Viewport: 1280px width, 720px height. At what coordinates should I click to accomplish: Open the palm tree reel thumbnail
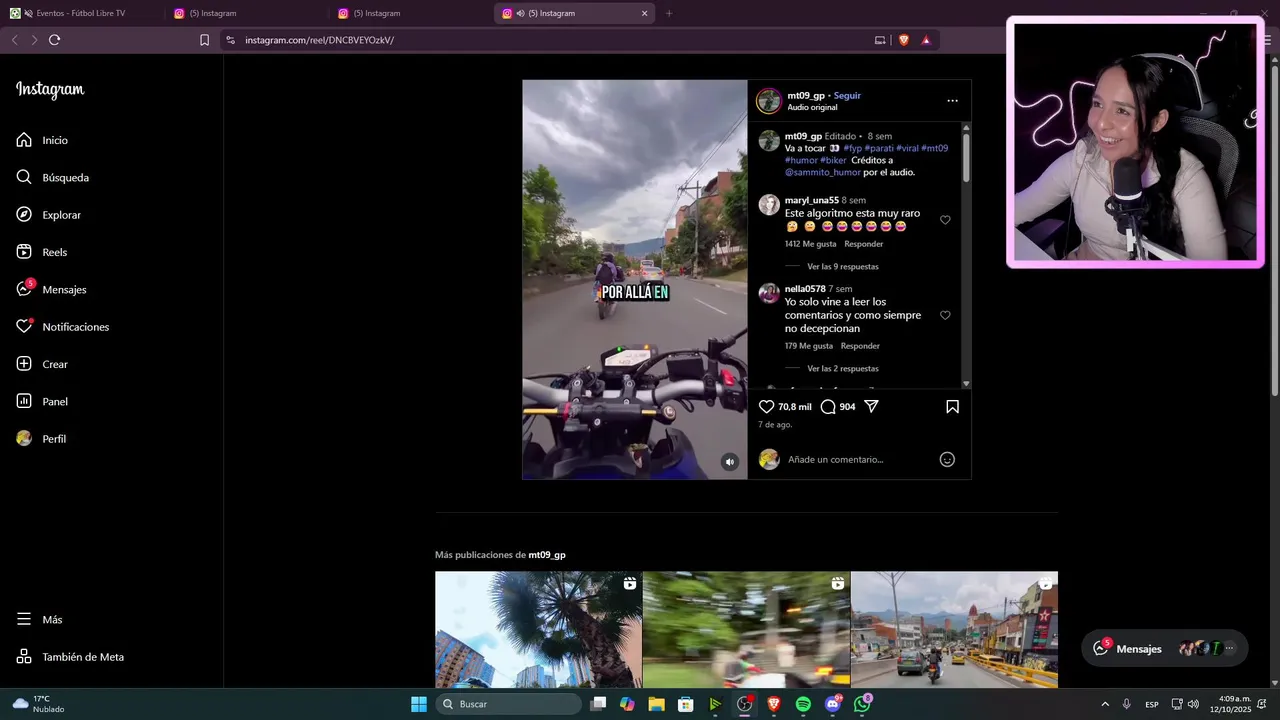coord(538,629)
